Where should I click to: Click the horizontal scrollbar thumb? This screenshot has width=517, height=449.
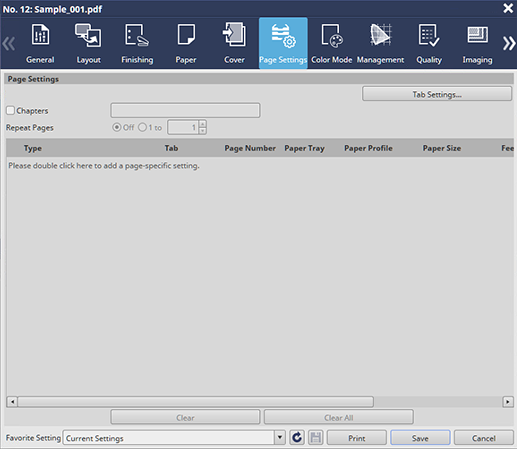pos(196,402)
